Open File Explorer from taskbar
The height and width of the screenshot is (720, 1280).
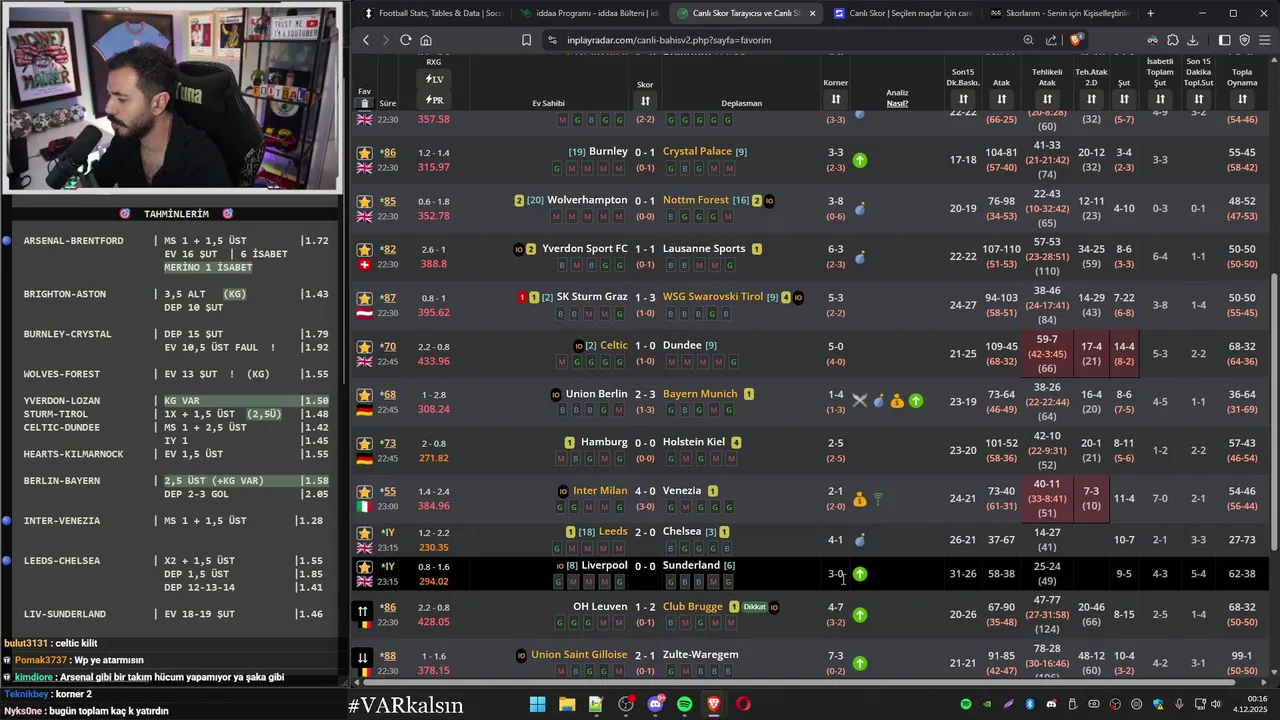567,704
